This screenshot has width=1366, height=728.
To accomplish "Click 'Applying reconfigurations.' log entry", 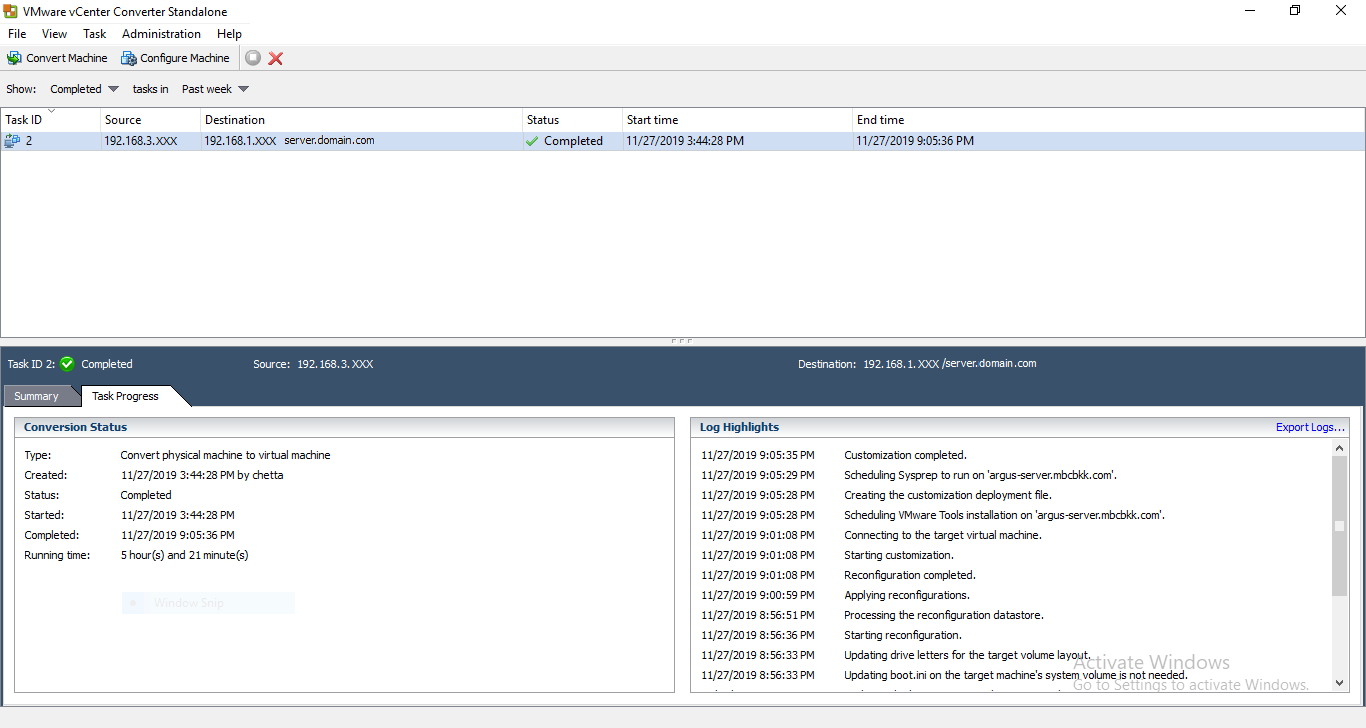I will click(x=907, y=595).
